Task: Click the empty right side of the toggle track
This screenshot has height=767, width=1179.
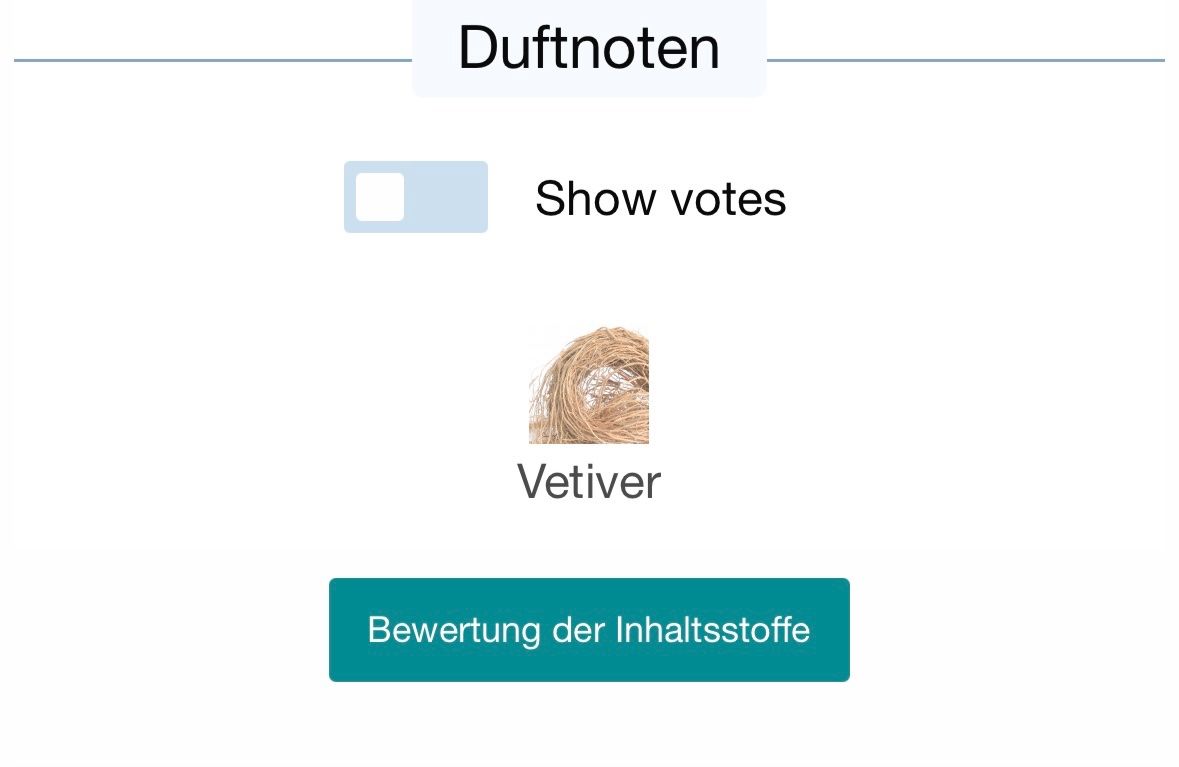Action: coord(447,197)
